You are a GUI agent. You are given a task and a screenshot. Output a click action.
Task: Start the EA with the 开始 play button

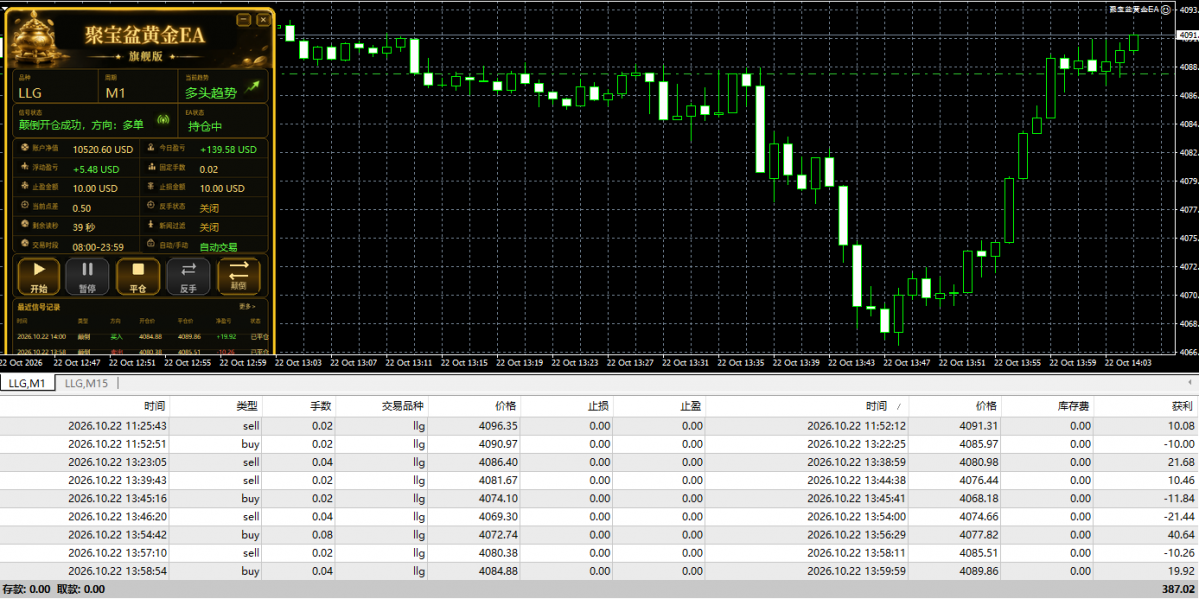click(38, 276)
